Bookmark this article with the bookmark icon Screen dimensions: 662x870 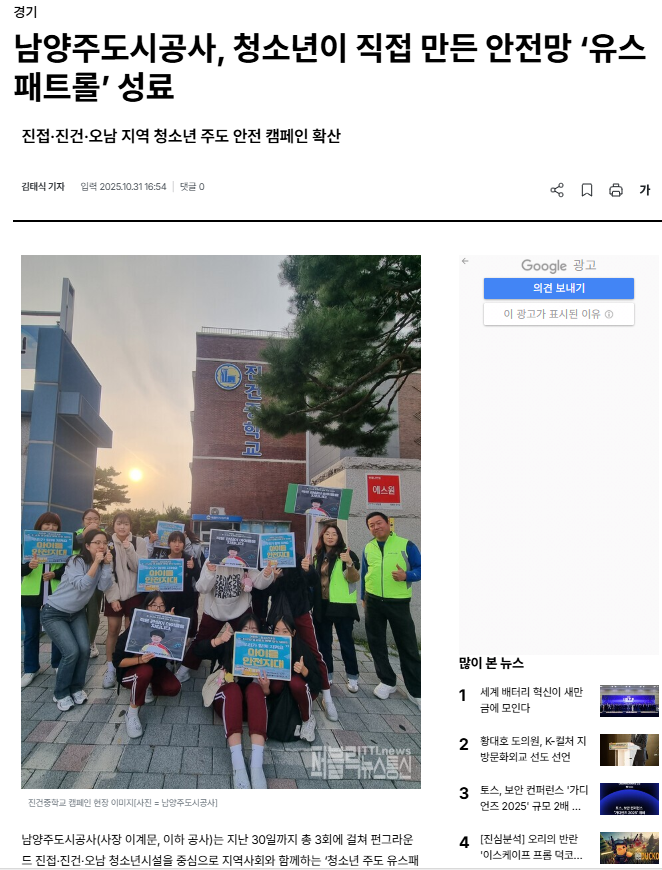587,190
